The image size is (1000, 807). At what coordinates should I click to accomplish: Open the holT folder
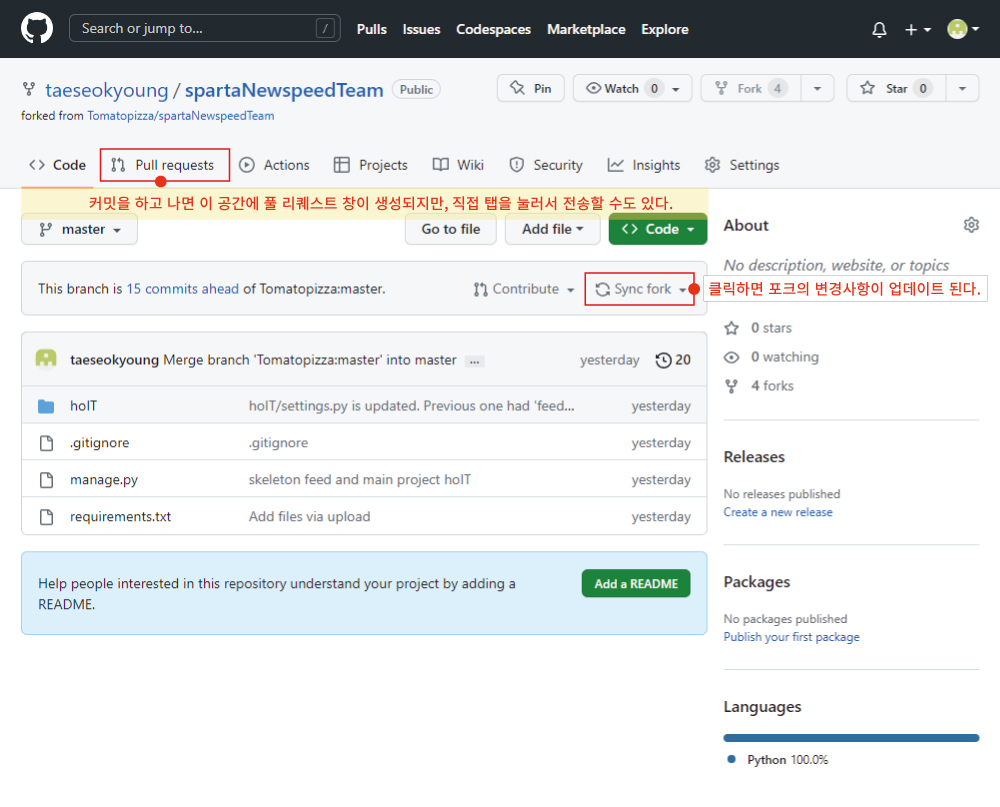[84, 406]
